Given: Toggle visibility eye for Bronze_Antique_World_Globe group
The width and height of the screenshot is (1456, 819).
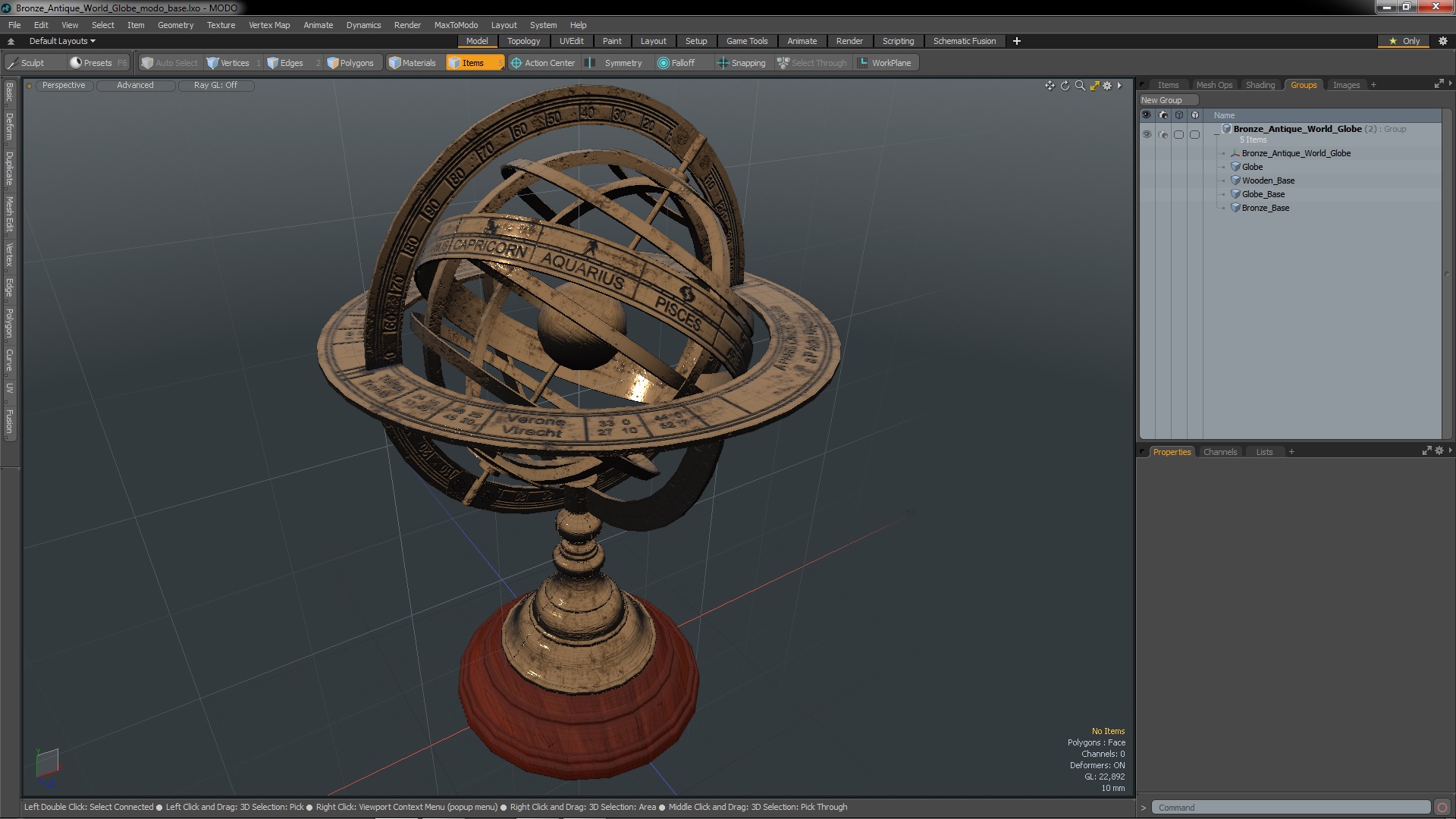Looking at the screenshot, I should [1147, 134].
